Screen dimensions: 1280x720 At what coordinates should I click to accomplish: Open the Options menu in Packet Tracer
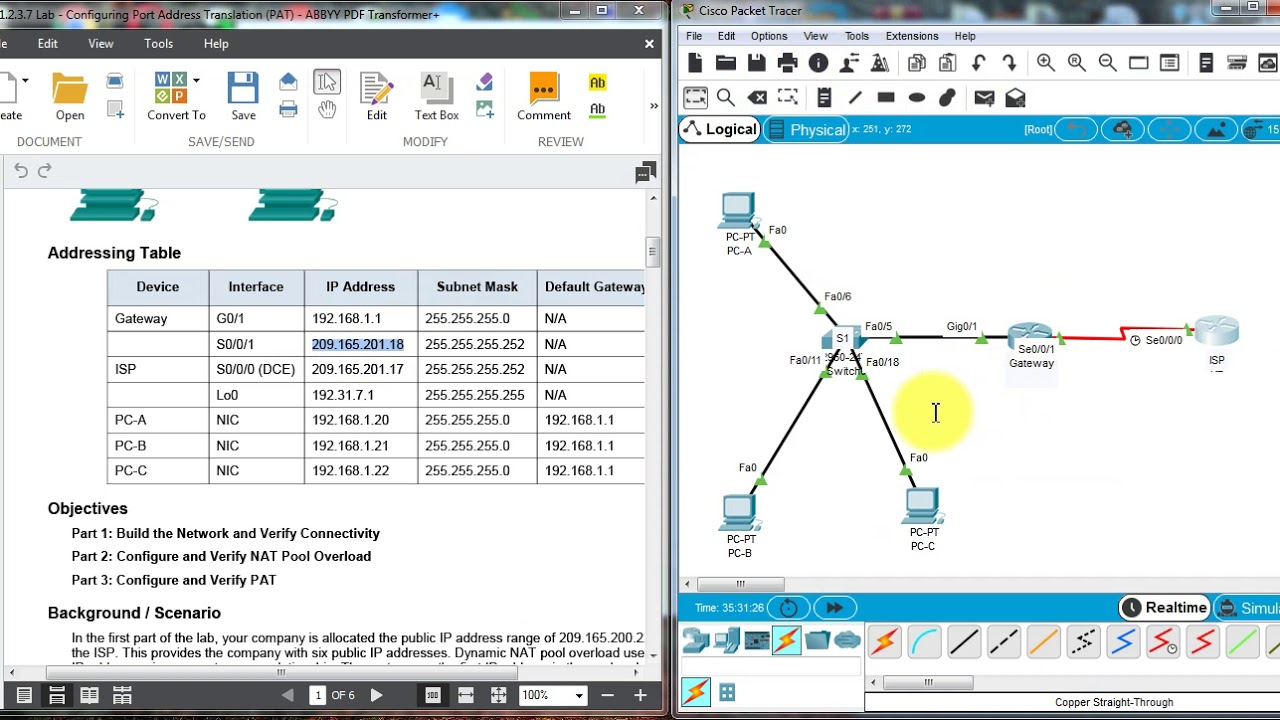769,36
